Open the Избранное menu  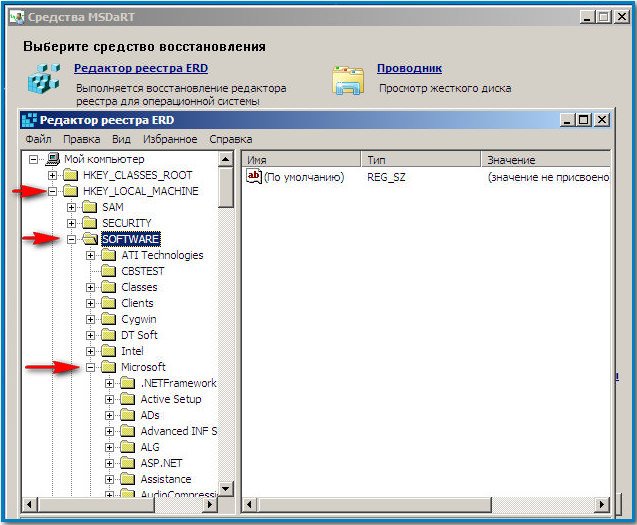pos(168,139)
